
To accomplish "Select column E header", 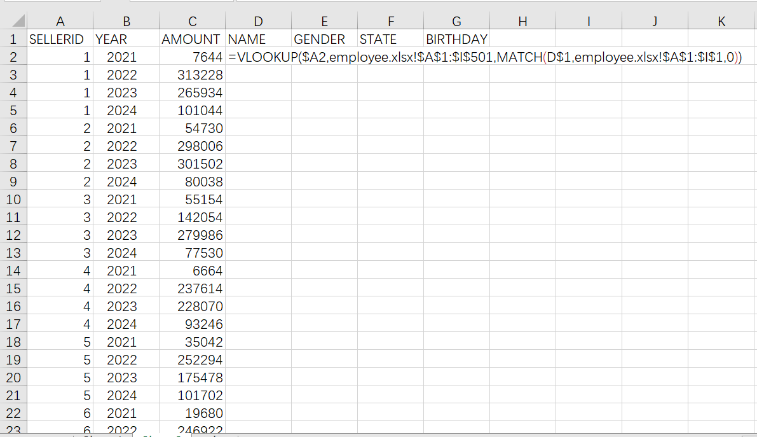I will 324,21.
